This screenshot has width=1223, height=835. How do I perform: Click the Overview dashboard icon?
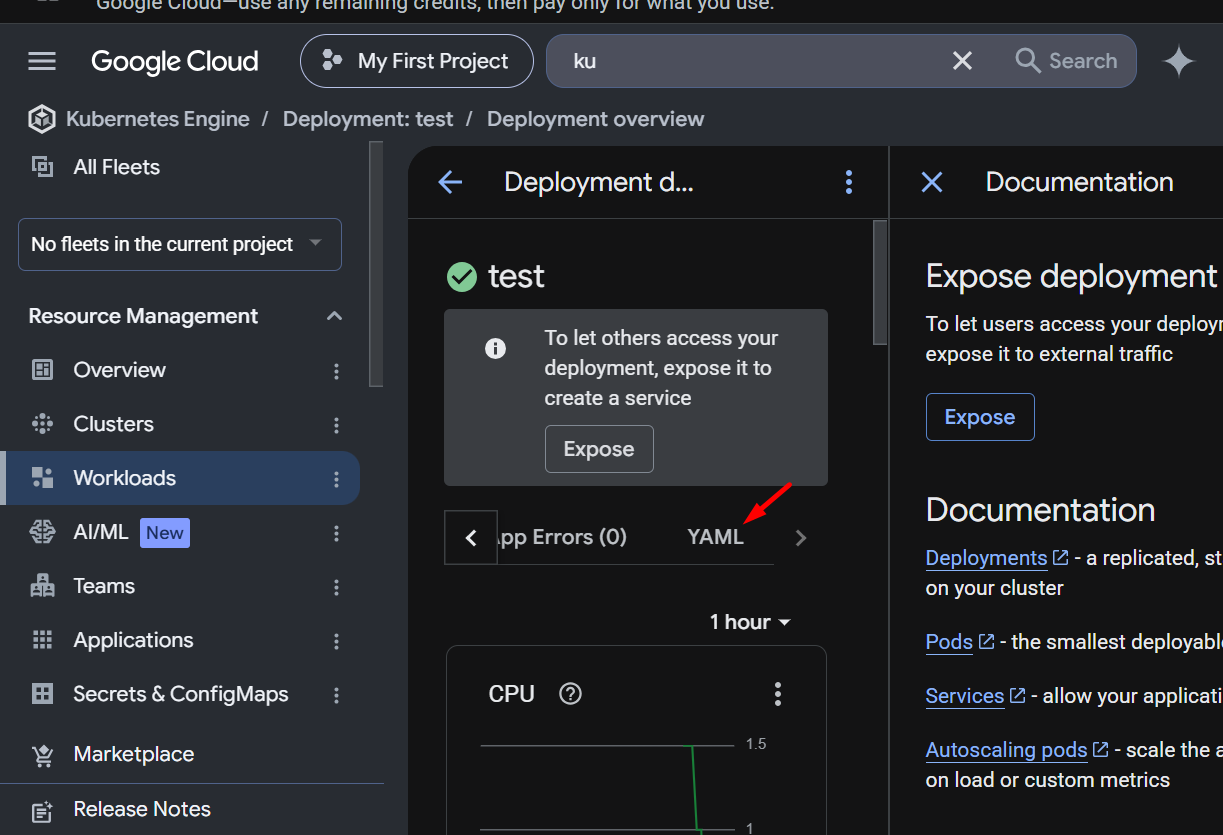click(42, 370)
